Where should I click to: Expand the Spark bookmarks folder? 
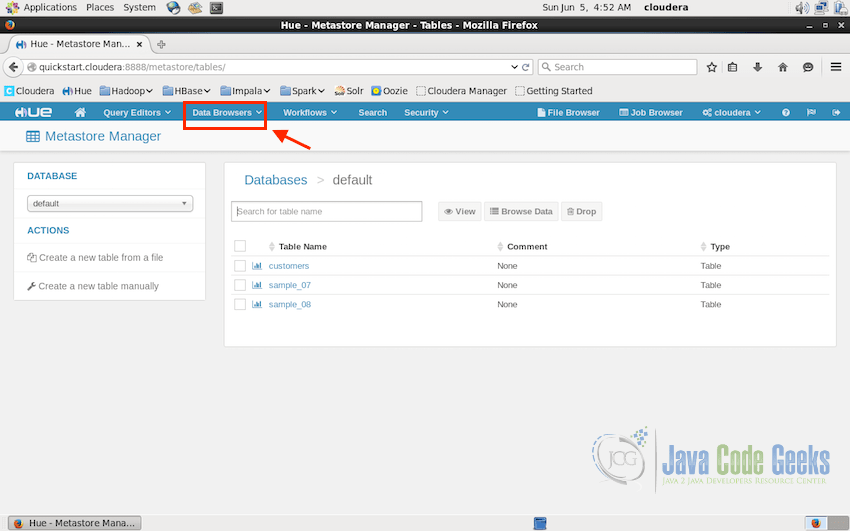point(302,91)
